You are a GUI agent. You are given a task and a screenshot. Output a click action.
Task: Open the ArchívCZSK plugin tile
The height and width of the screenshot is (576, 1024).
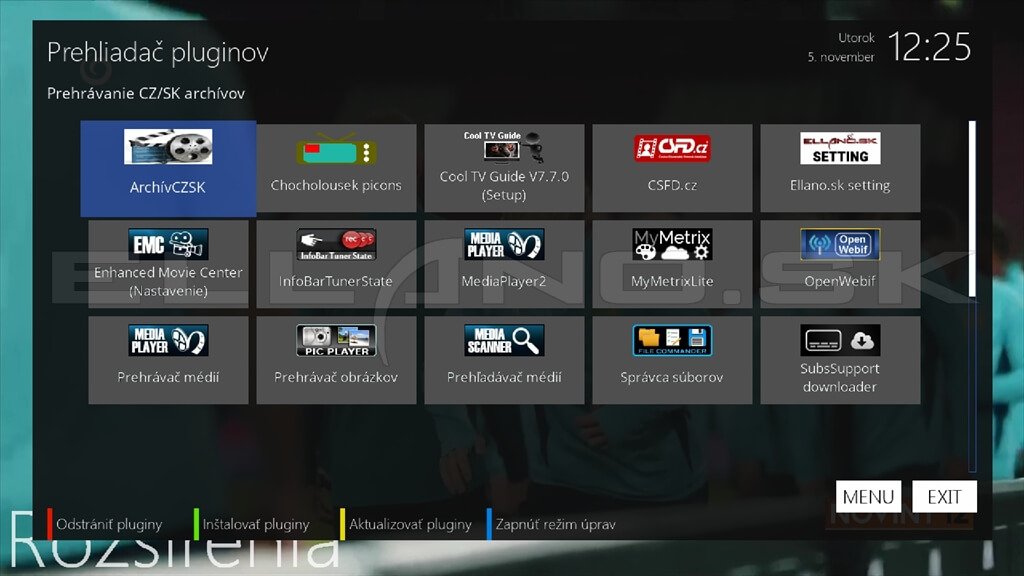coord(168,168)
